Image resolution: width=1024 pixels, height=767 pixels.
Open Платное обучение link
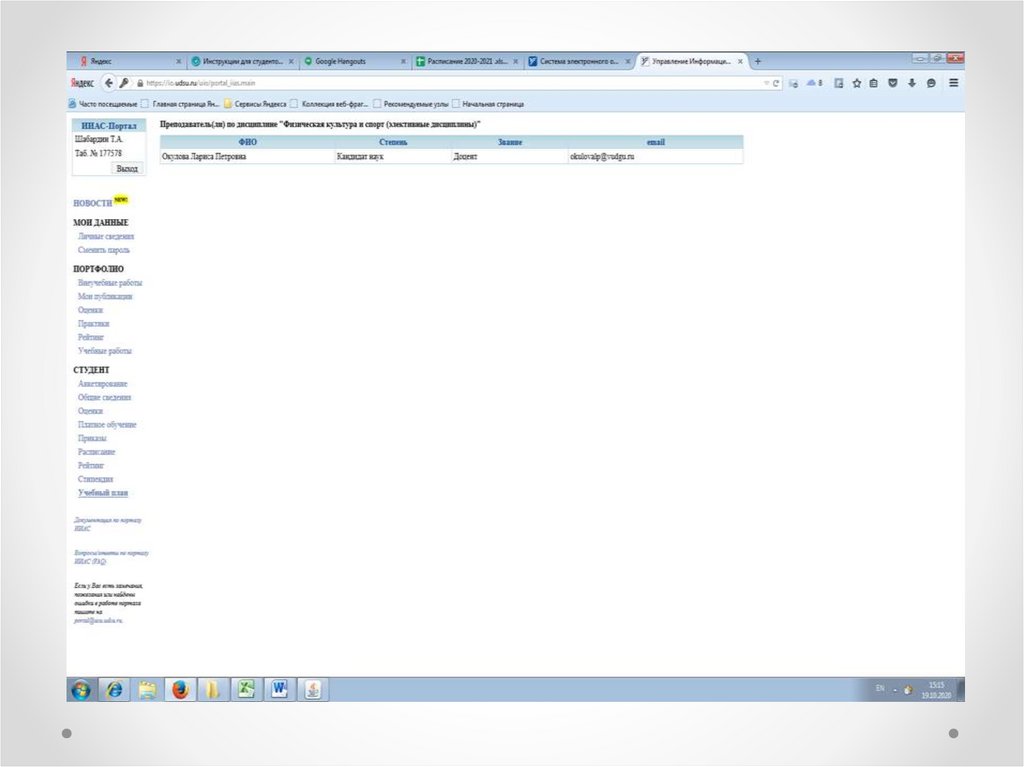(x=107, y=425)
